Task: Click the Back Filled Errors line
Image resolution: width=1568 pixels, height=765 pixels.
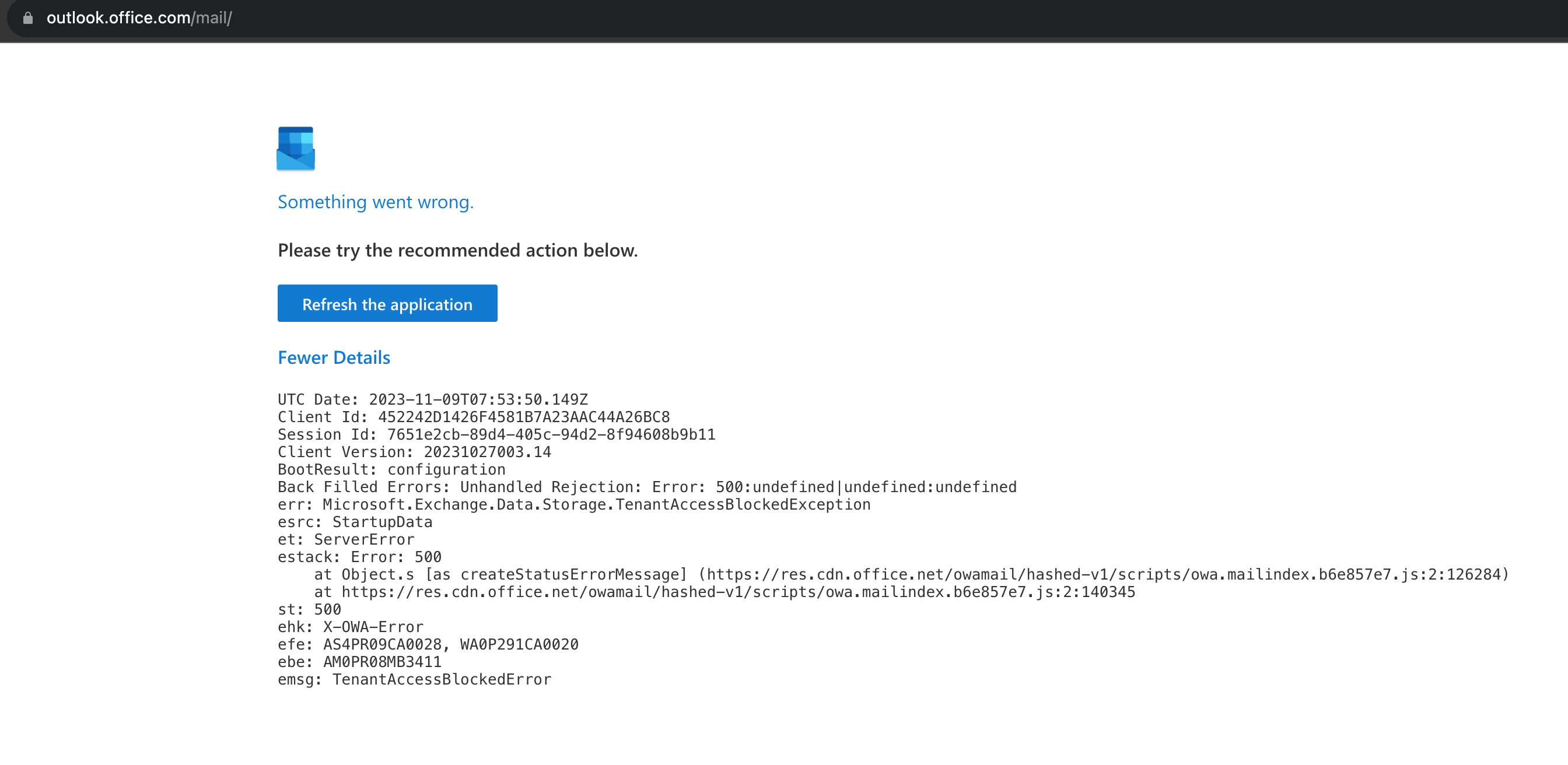Action: (647, 487)
